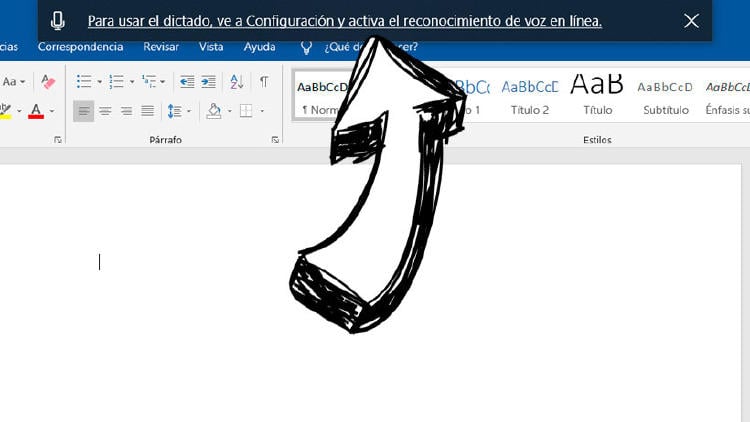Image resolution: width=750 pixels, height=422 pixels.
Task: Toggle left text alignment
Action: (x=83, y=111)
